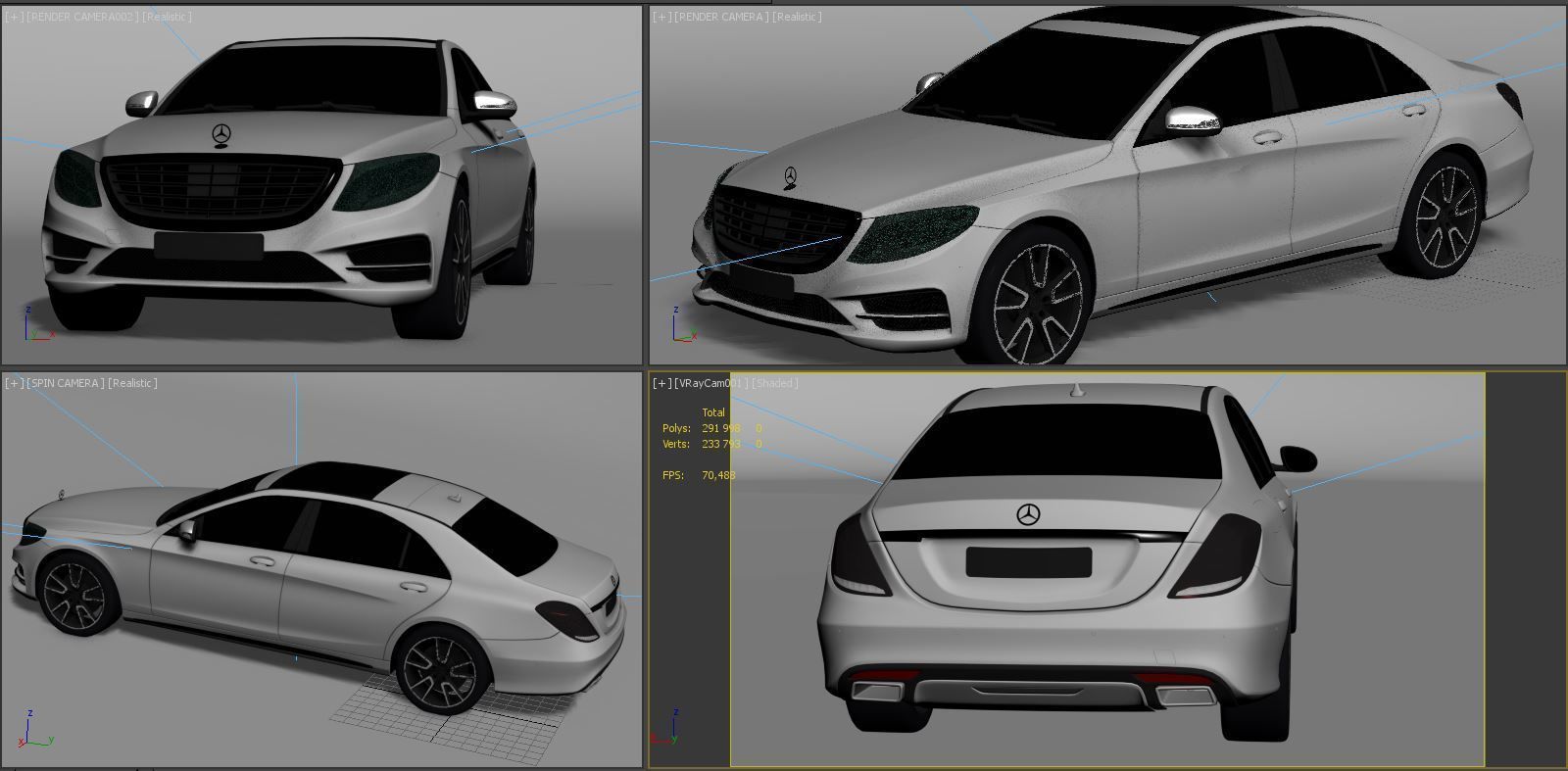Image resolution: width=1568 pixels, height=771 pixels.
Task: Open the Shaded menu in VRayCam001 viewport
Action: pyautogui.click(x=775, y=383)
